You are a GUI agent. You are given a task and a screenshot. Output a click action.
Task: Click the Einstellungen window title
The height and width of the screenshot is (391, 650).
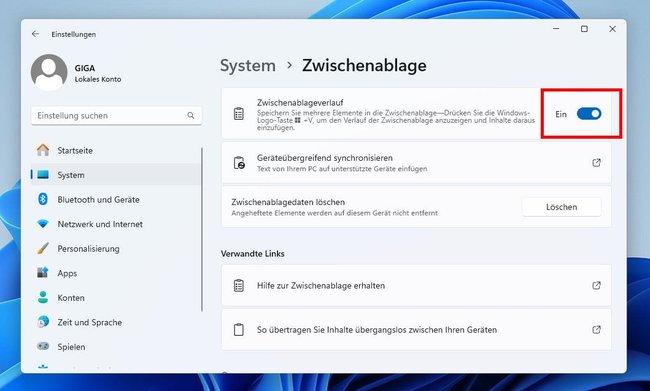73,34
